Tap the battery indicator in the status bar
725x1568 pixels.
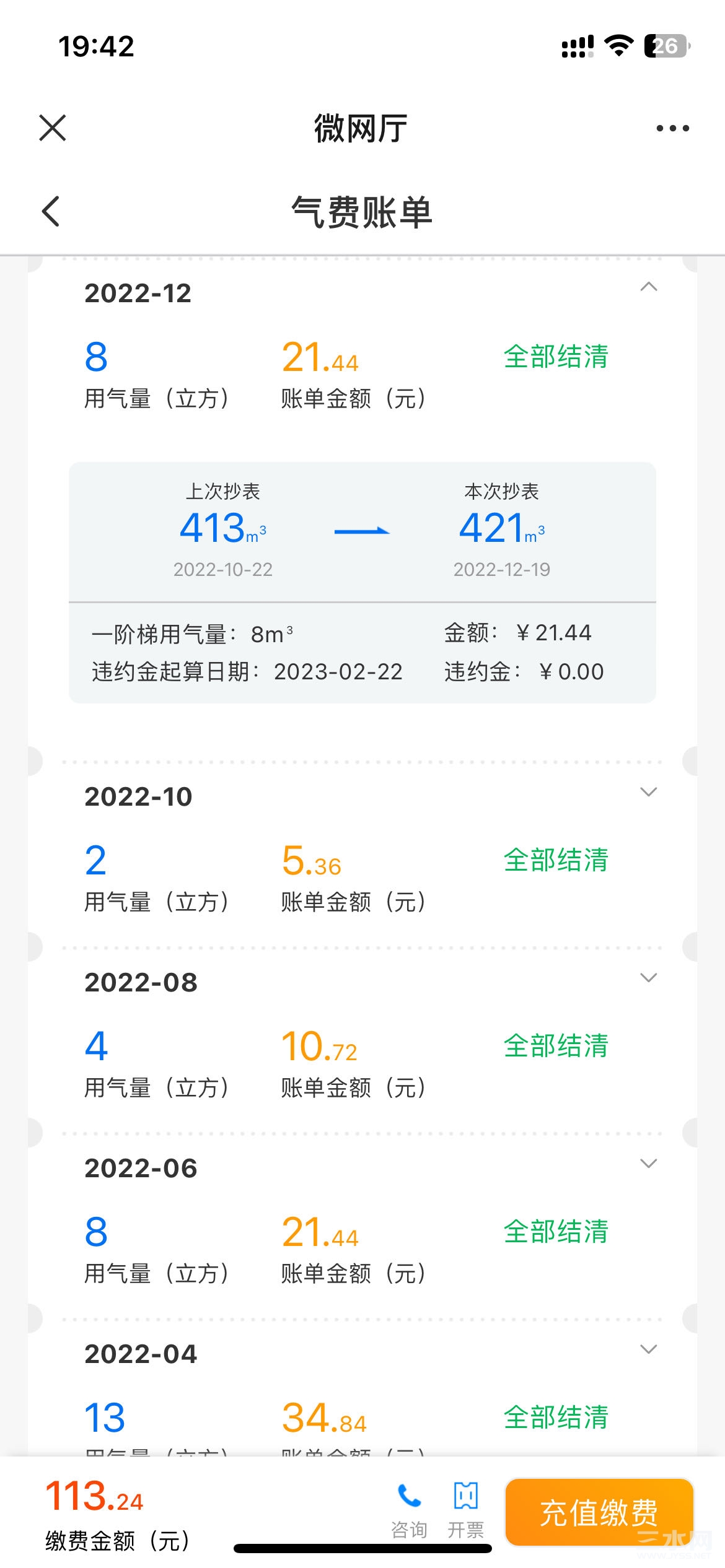tap(667, 46)
